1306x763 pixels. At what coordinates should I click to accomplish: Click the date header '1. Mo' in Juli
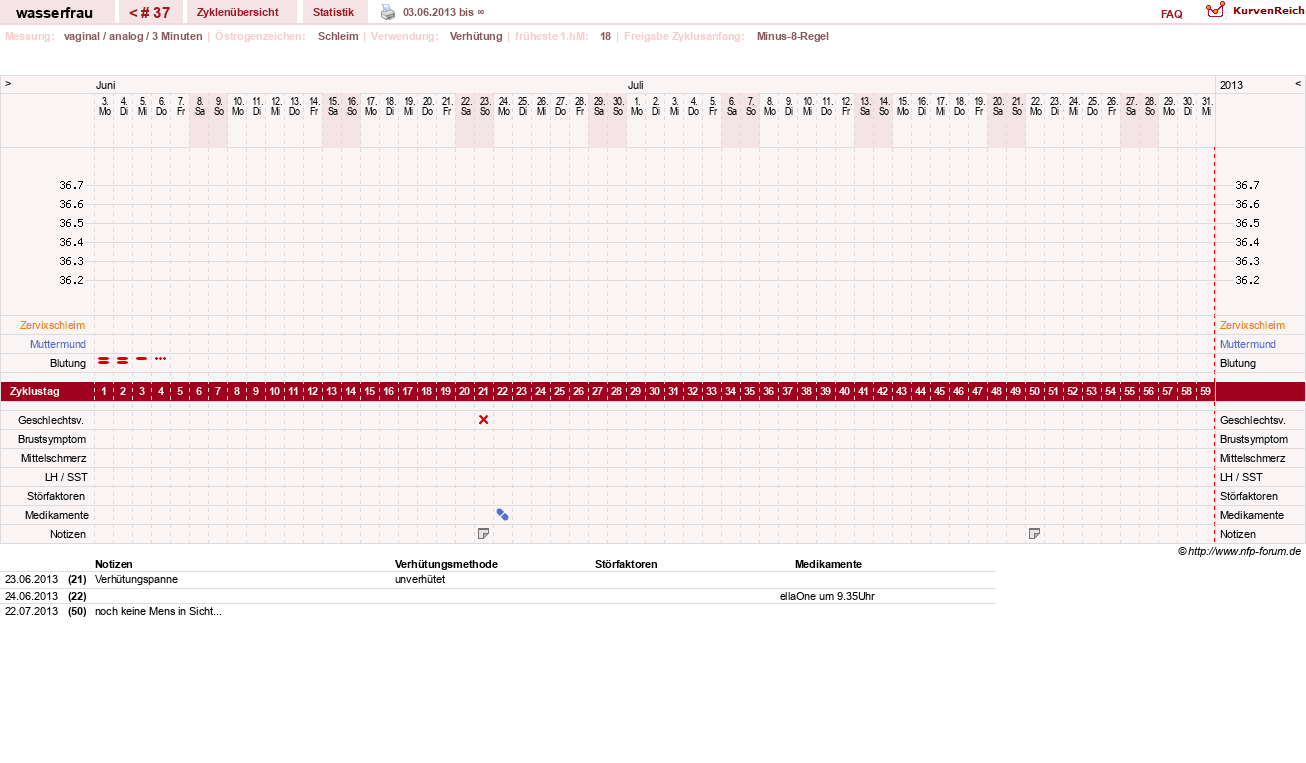(x=637, y=106)
